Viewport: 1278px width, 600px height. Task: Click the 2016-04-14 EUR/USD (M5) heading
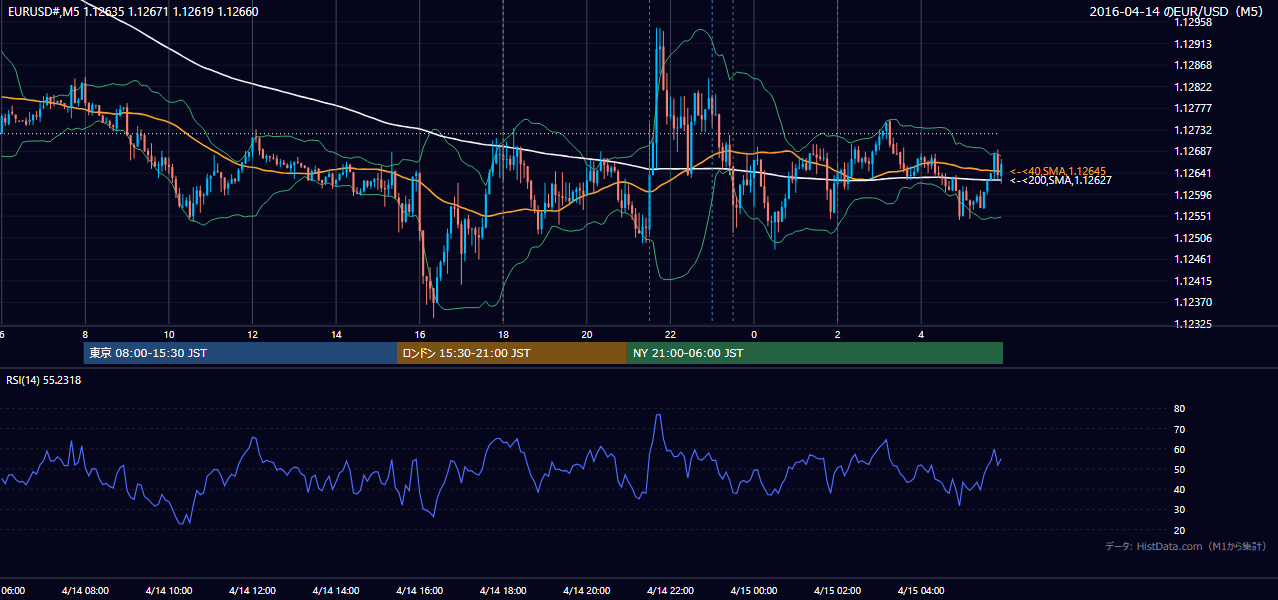(1177, 12)
